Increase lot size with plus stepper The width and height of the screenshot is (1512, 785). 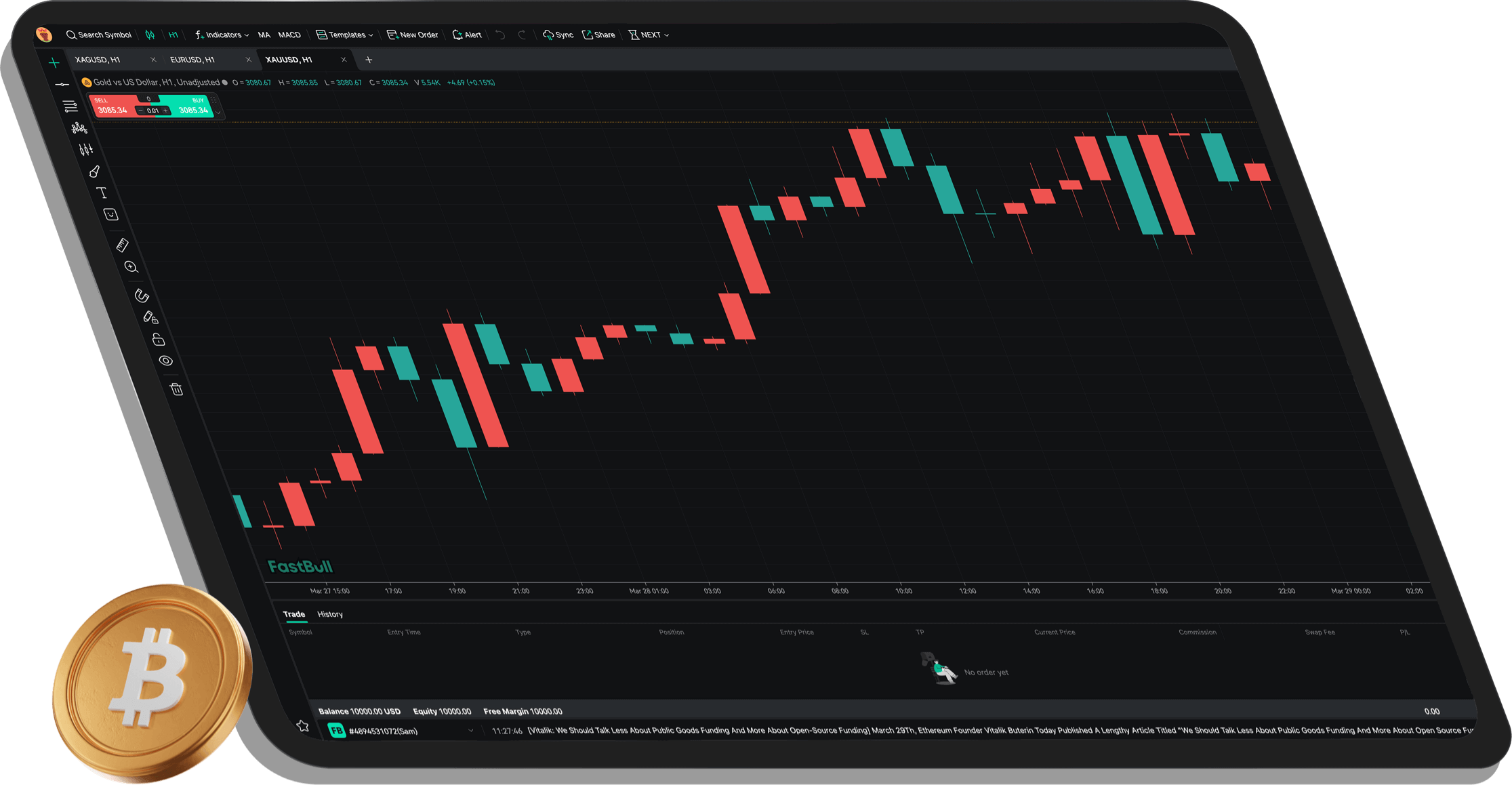[165, 110]
